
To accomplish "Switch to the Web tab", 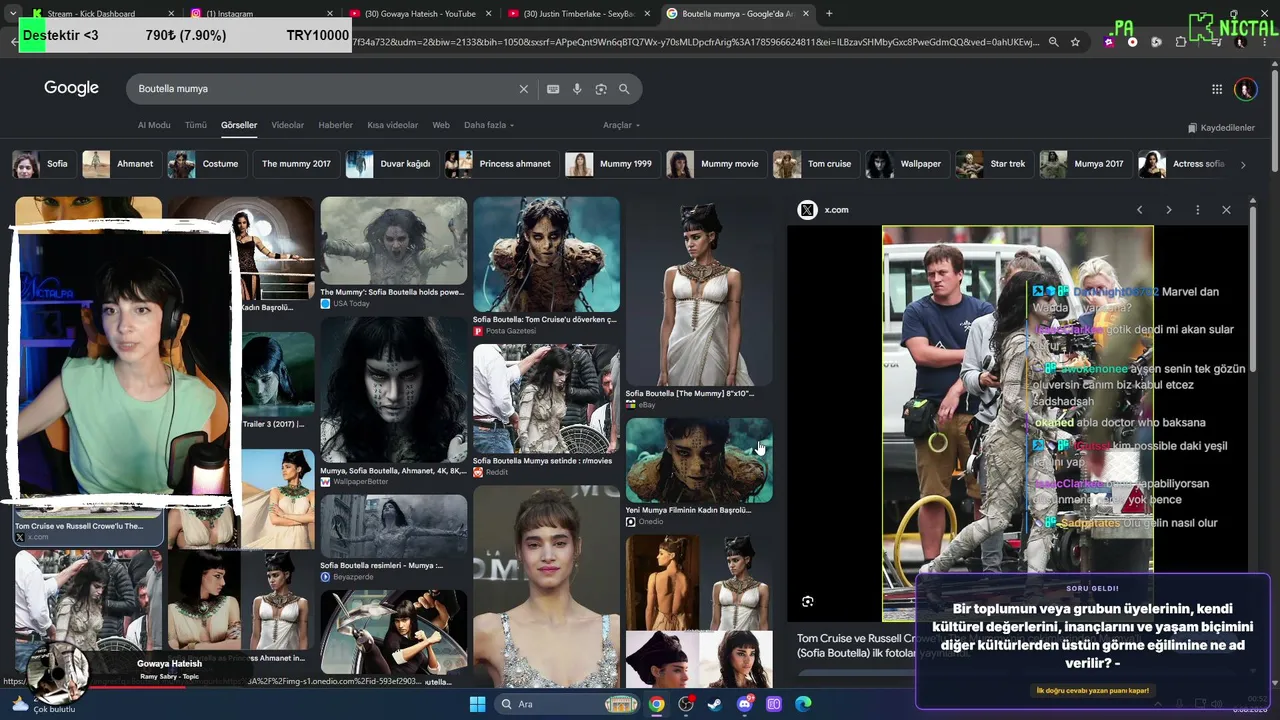I will (x=441, y=125).
